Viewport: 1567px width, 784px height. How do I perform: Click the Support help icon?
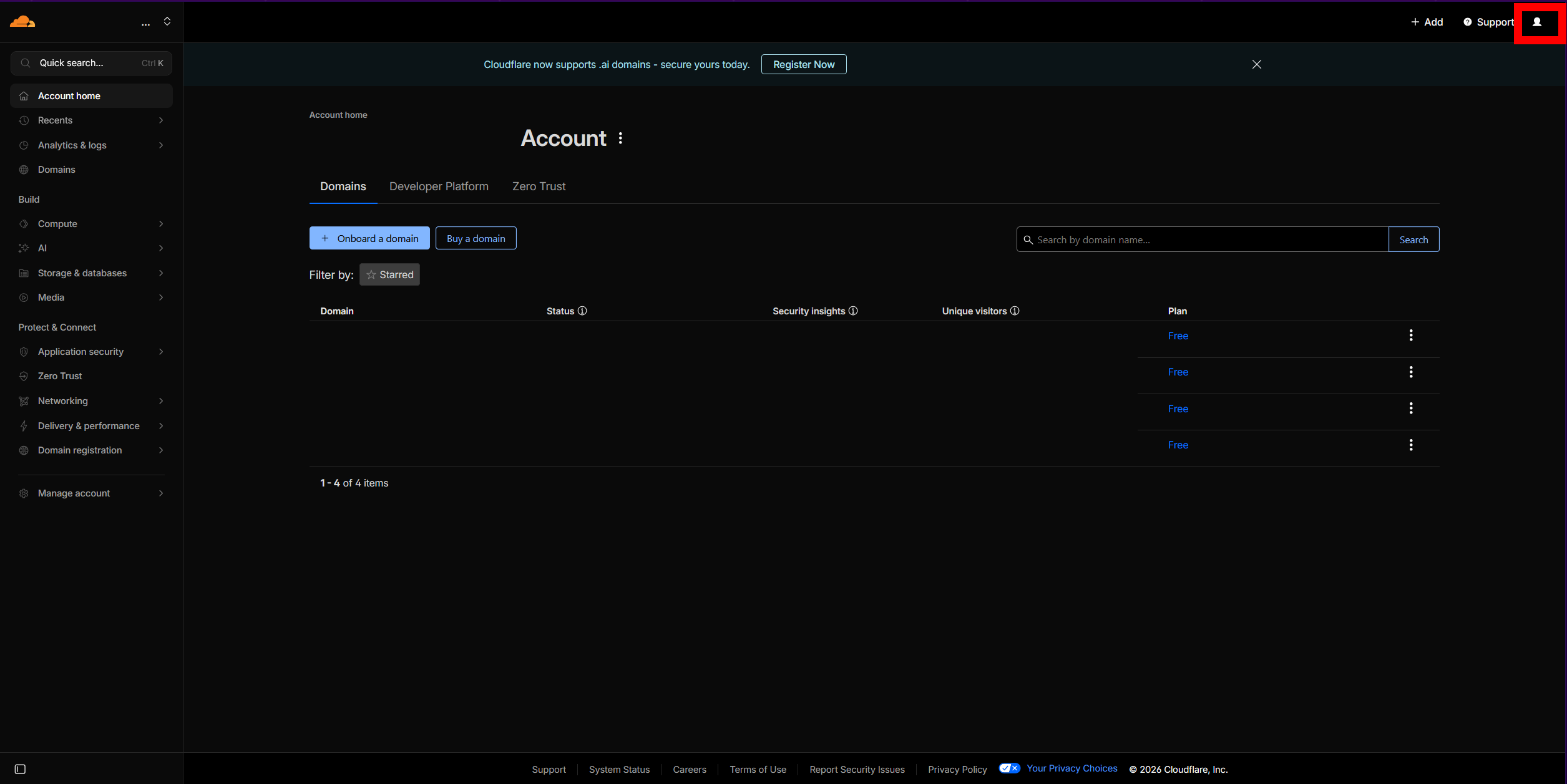(x=1467, y=22)
